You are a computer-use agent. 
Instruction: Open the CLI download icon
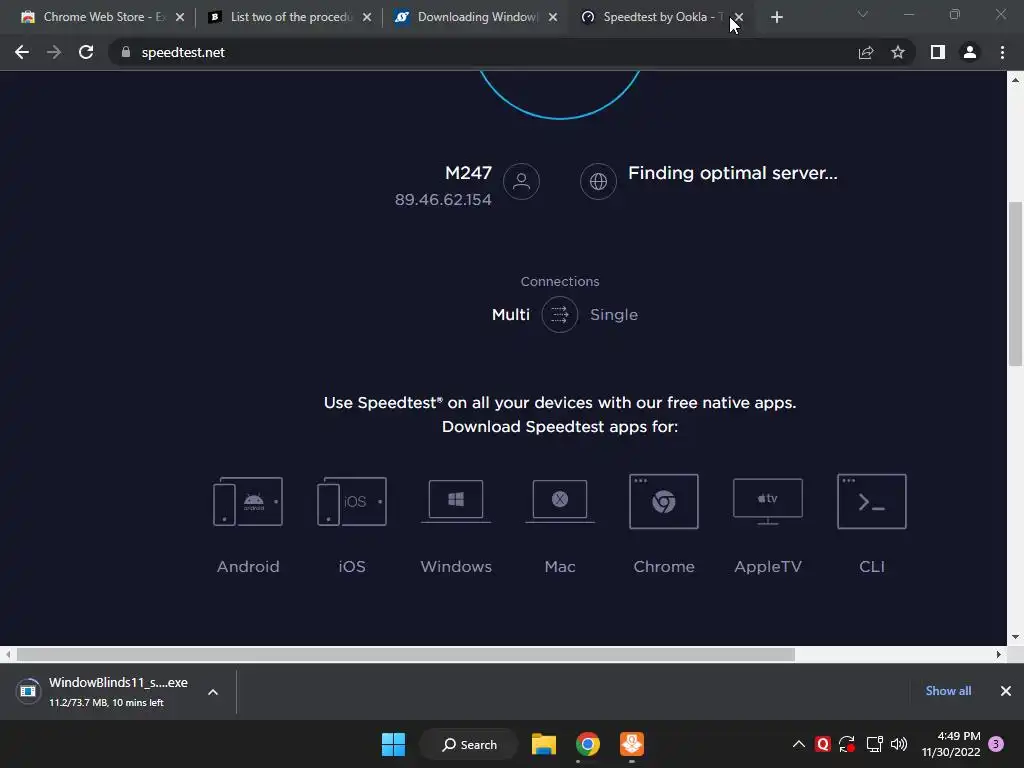872,502
